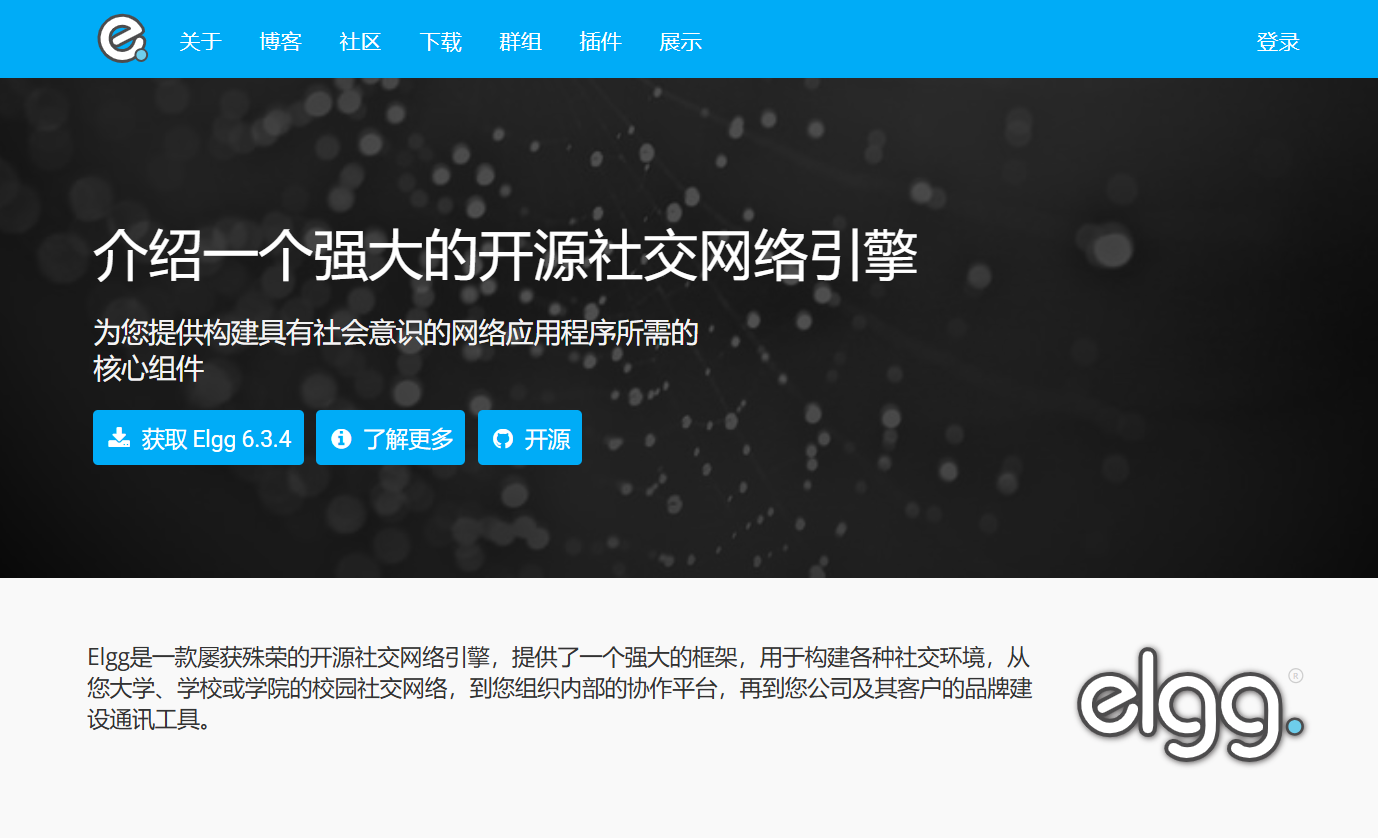Open the 关于 menu item

200,42
